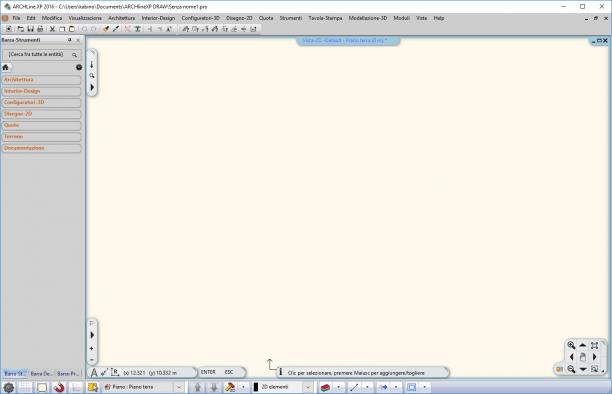Click the Paste clipboard icon
The height and width of the screenshot is (394, 612).
click(71, 29)
